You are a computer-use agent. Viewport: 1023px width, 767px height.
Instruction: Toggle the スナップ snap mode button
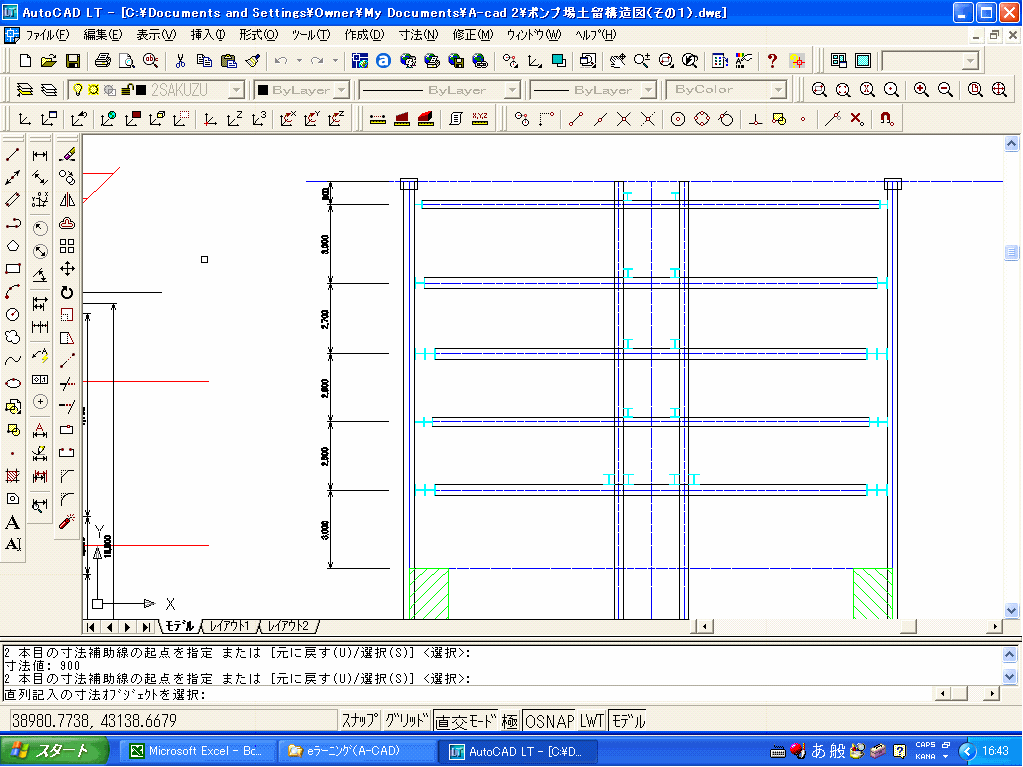tap(359, 721)
